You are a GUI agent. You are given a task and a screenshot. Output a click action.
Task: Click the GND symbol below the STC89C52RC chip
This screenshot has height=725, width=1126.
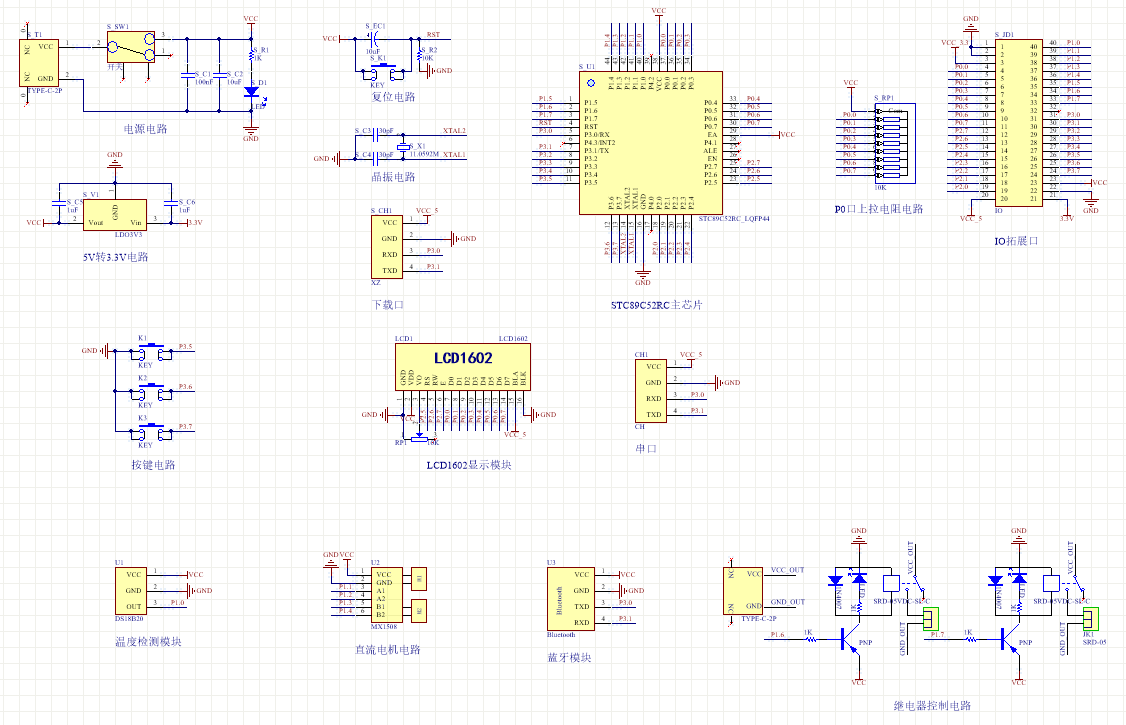pos(643,276)
